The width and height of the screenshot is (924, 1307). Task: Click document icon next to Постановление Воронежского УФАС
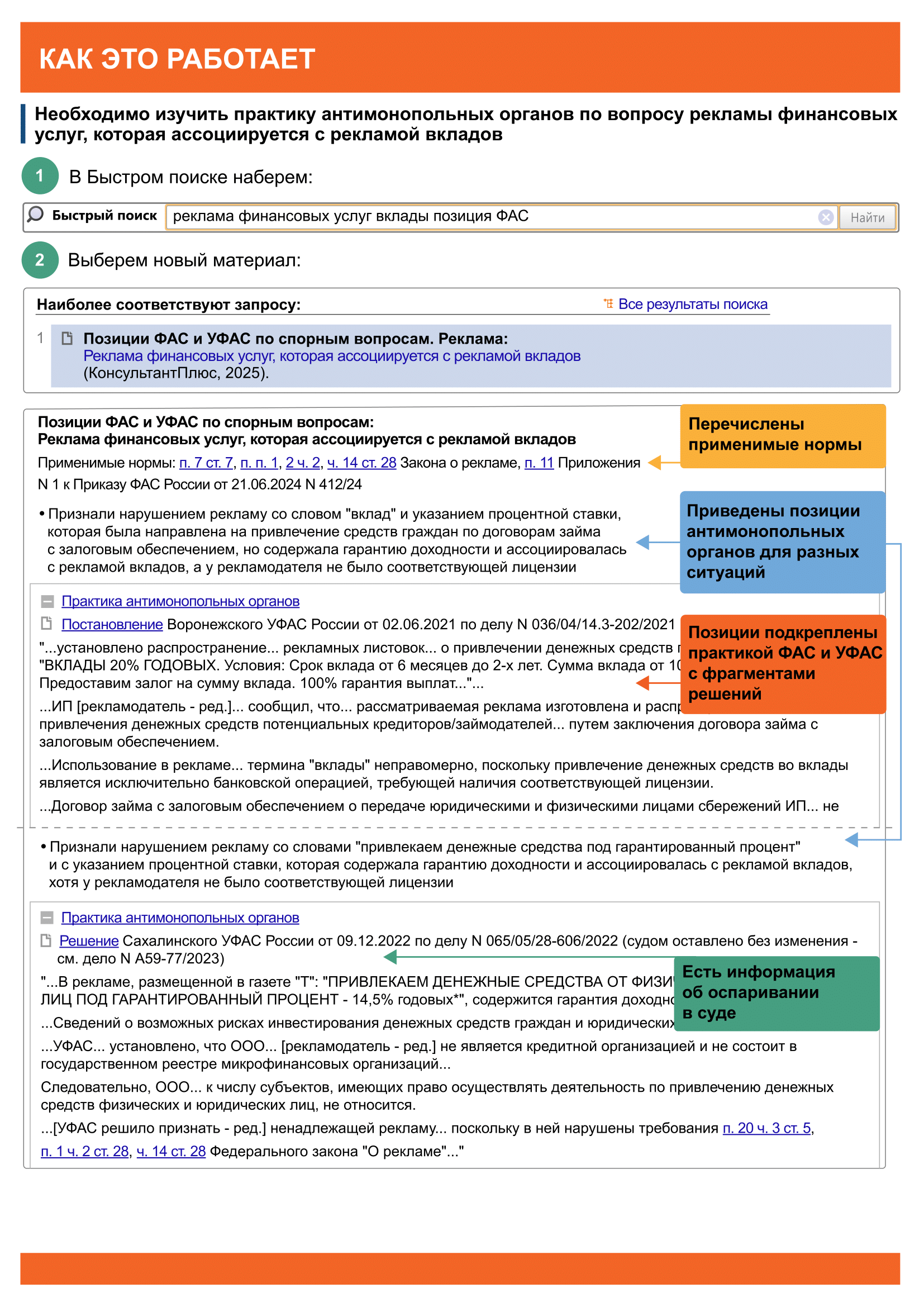pyautogui.click(x=47, y=624)
